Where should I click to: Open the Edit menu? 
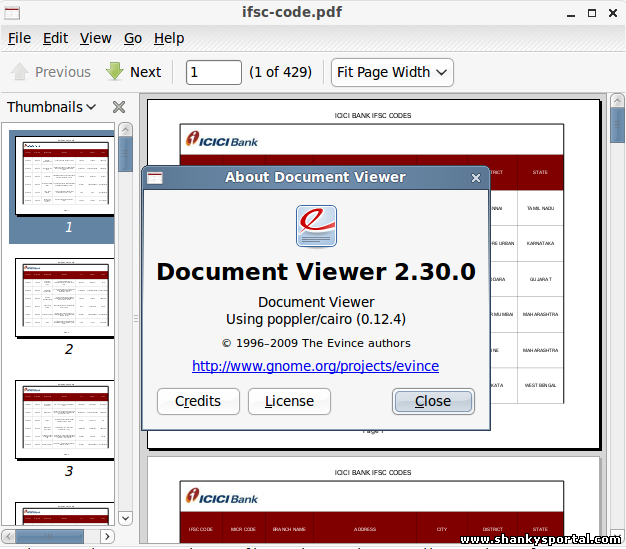[x=55, y=38]
